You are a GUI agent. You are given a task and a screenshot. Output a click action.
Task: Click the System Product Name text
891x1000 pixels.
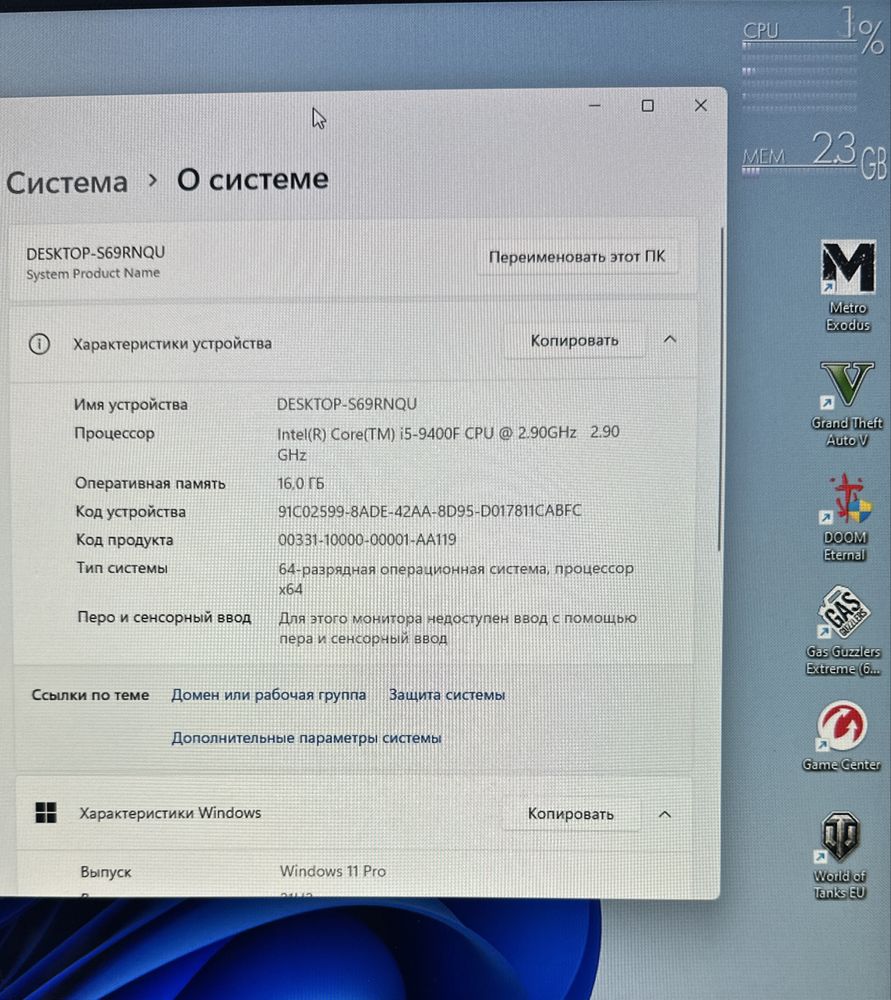click(93, 274)
